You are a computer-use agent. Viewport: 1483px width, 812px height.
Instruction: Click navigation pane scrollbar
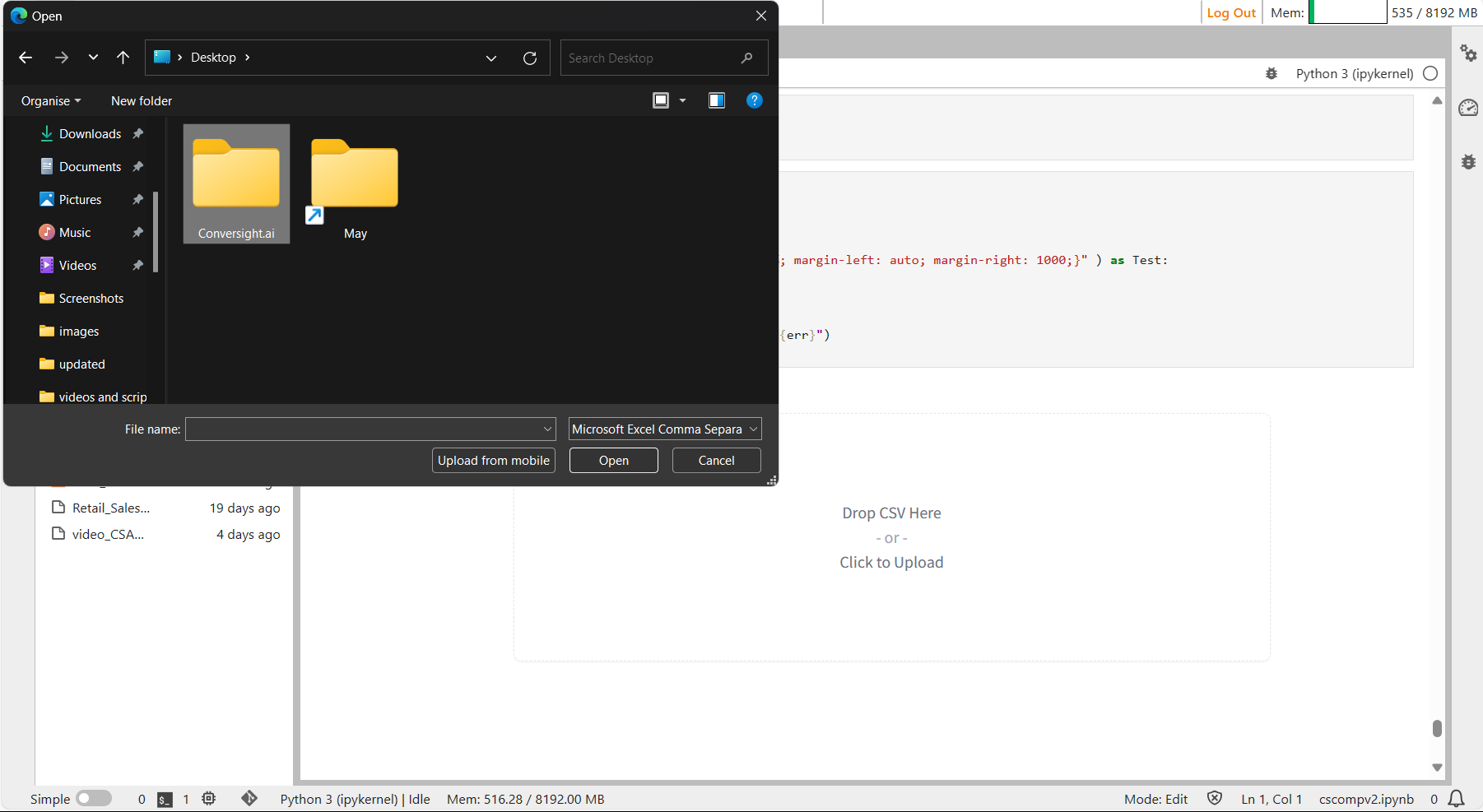pyautogui.click(x=156, y=231)
